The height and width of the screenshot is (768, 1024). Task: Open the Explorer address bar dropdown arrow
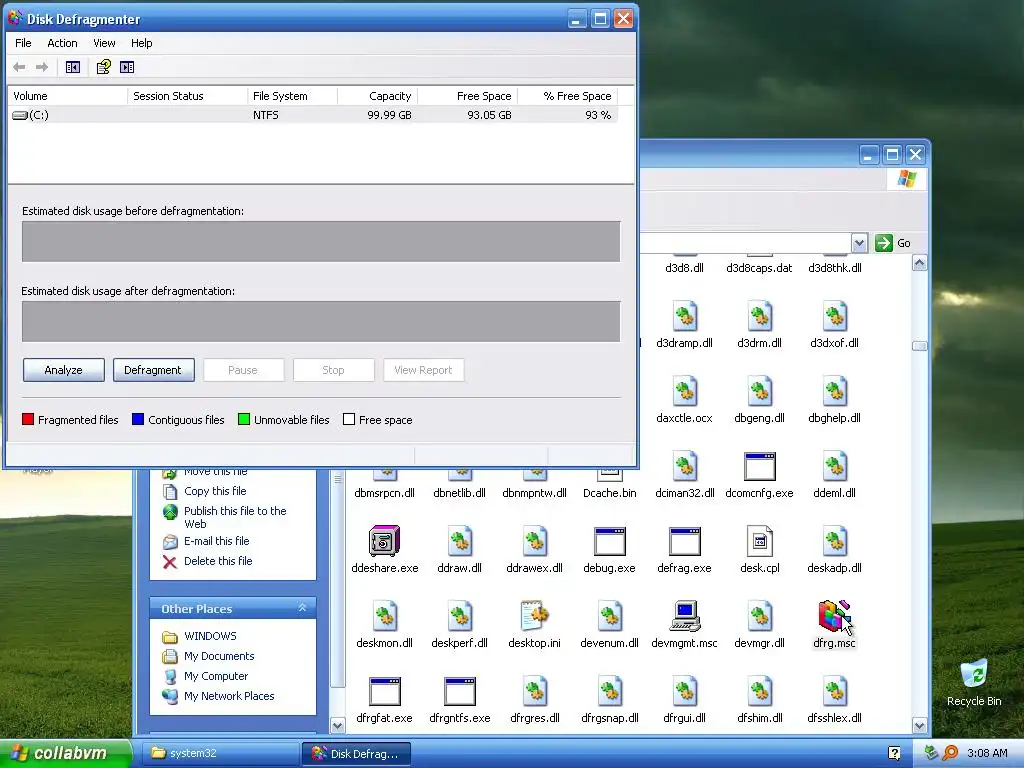point(859,243)
